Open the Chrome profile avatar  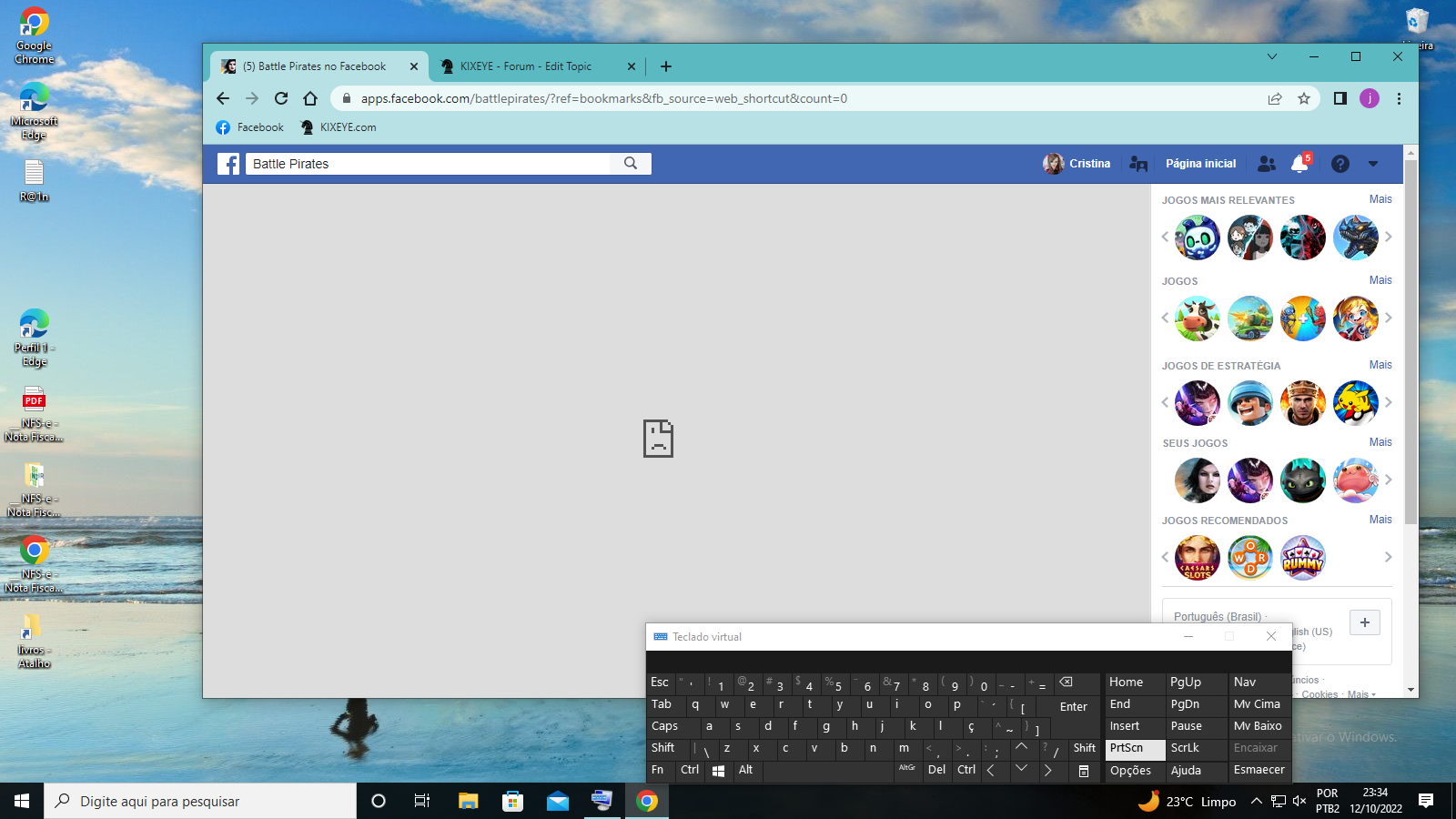pyautogui.click(x=1370, y=98)
